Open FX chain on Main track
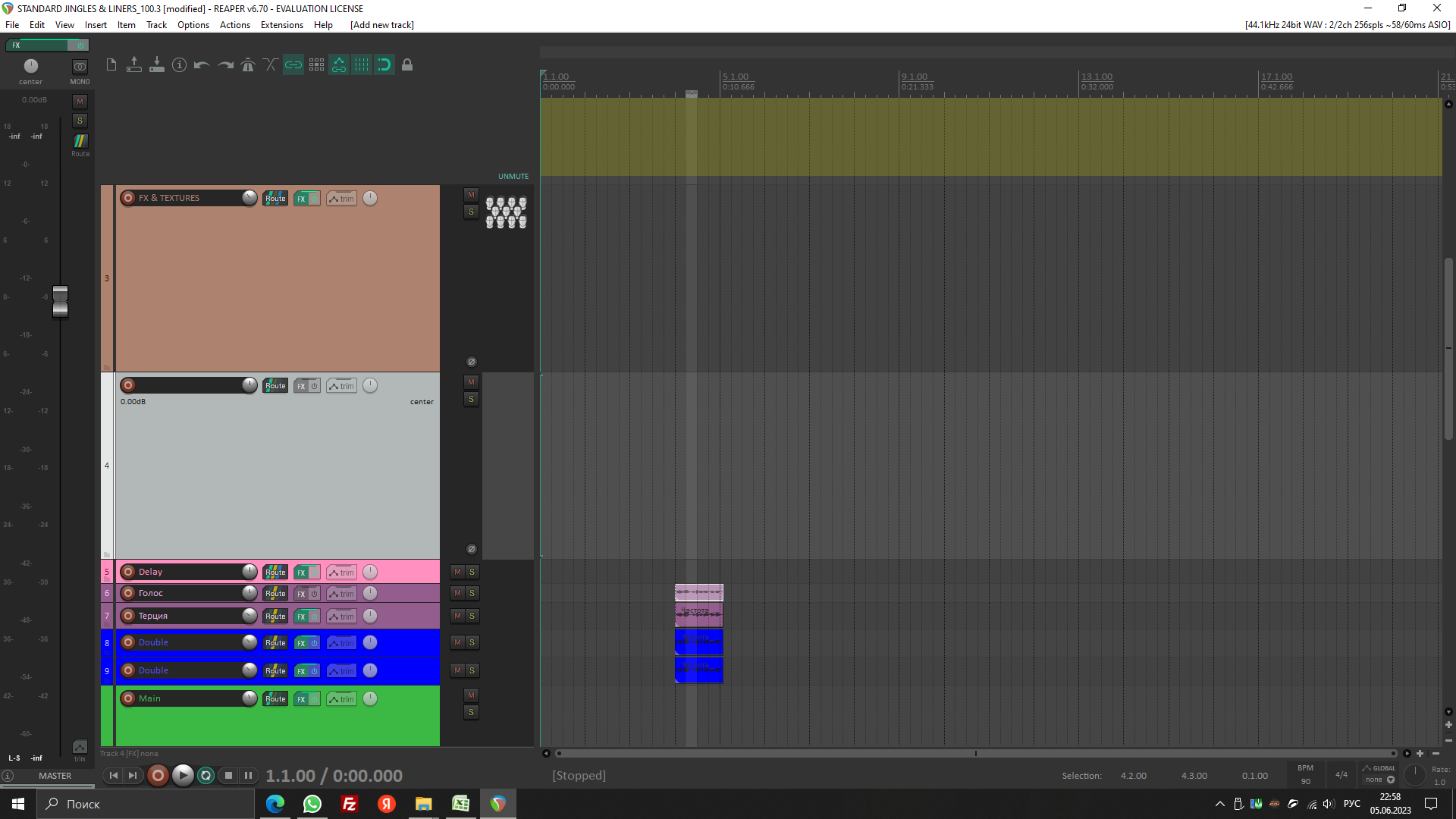1456x819 pixels. coord(301,699)
